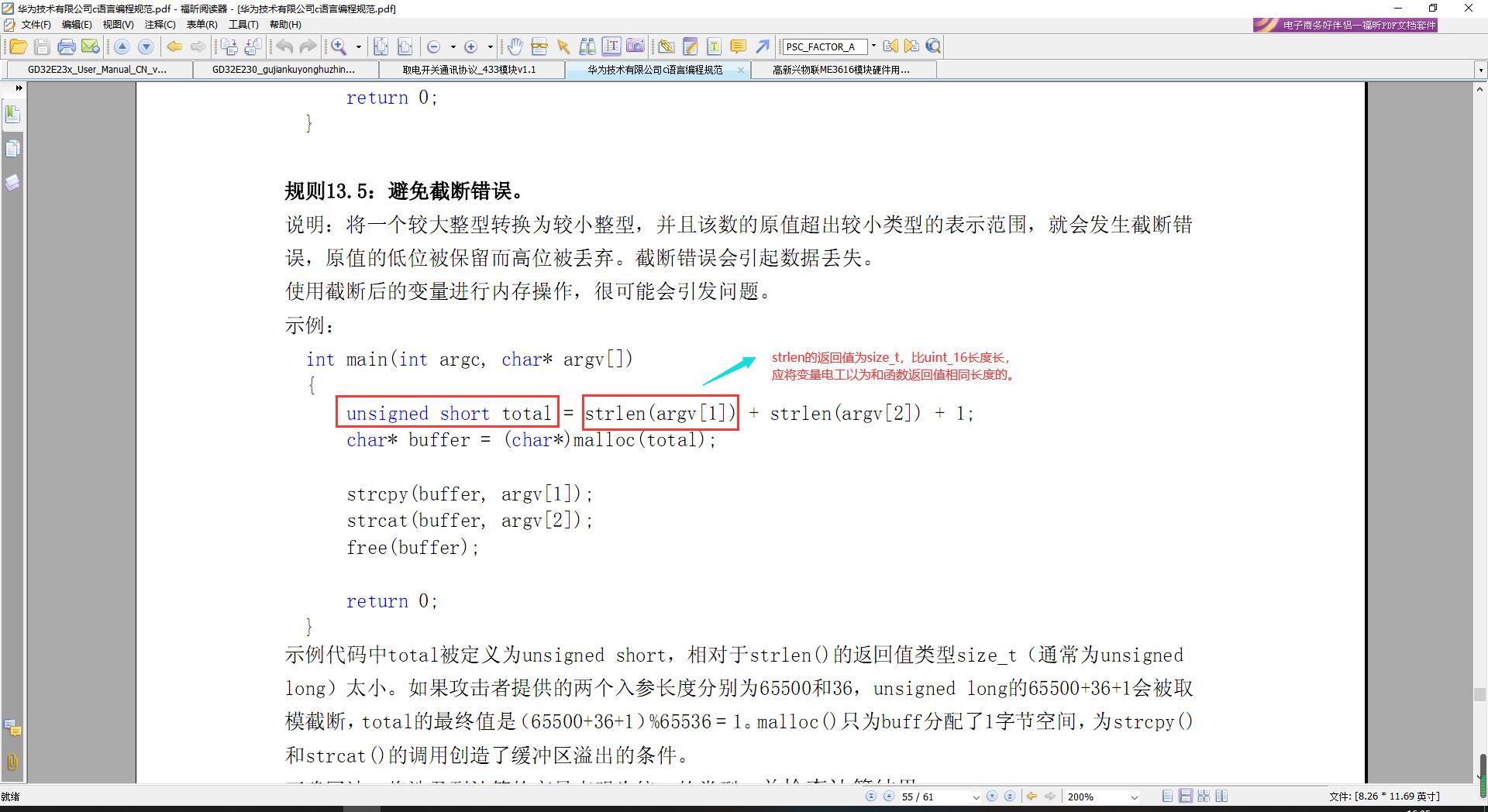The width and height of the screenshot is (1488, 812).
Task: Expand the search field history dropdown
Action: click(873, 46)
